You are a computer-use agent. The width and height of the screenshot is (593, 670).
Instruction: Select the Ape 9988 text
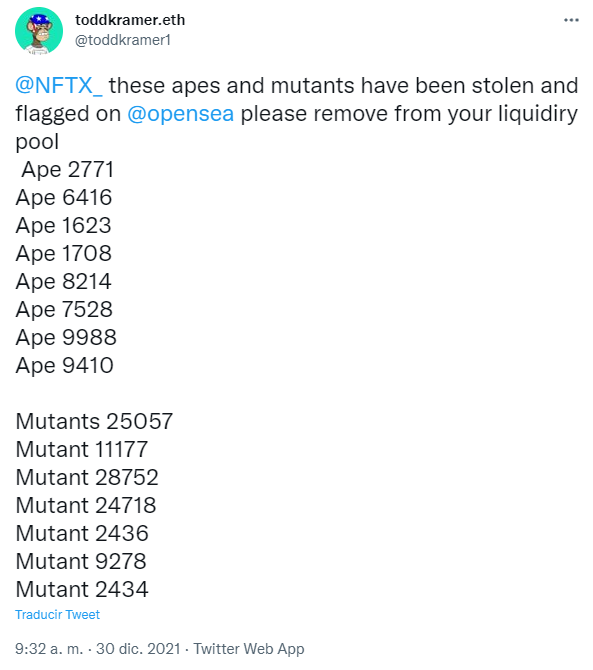tap(66, 338)
